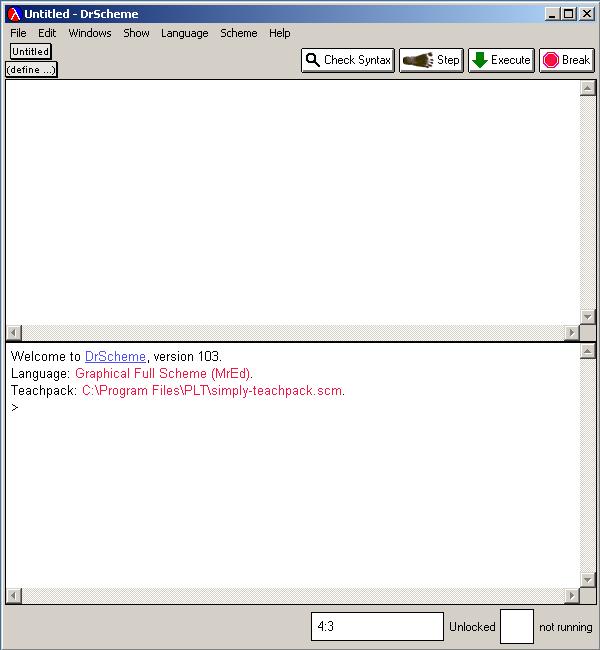Open the File menu
This screenshot has height=650, width=600.
click(18, 33)
